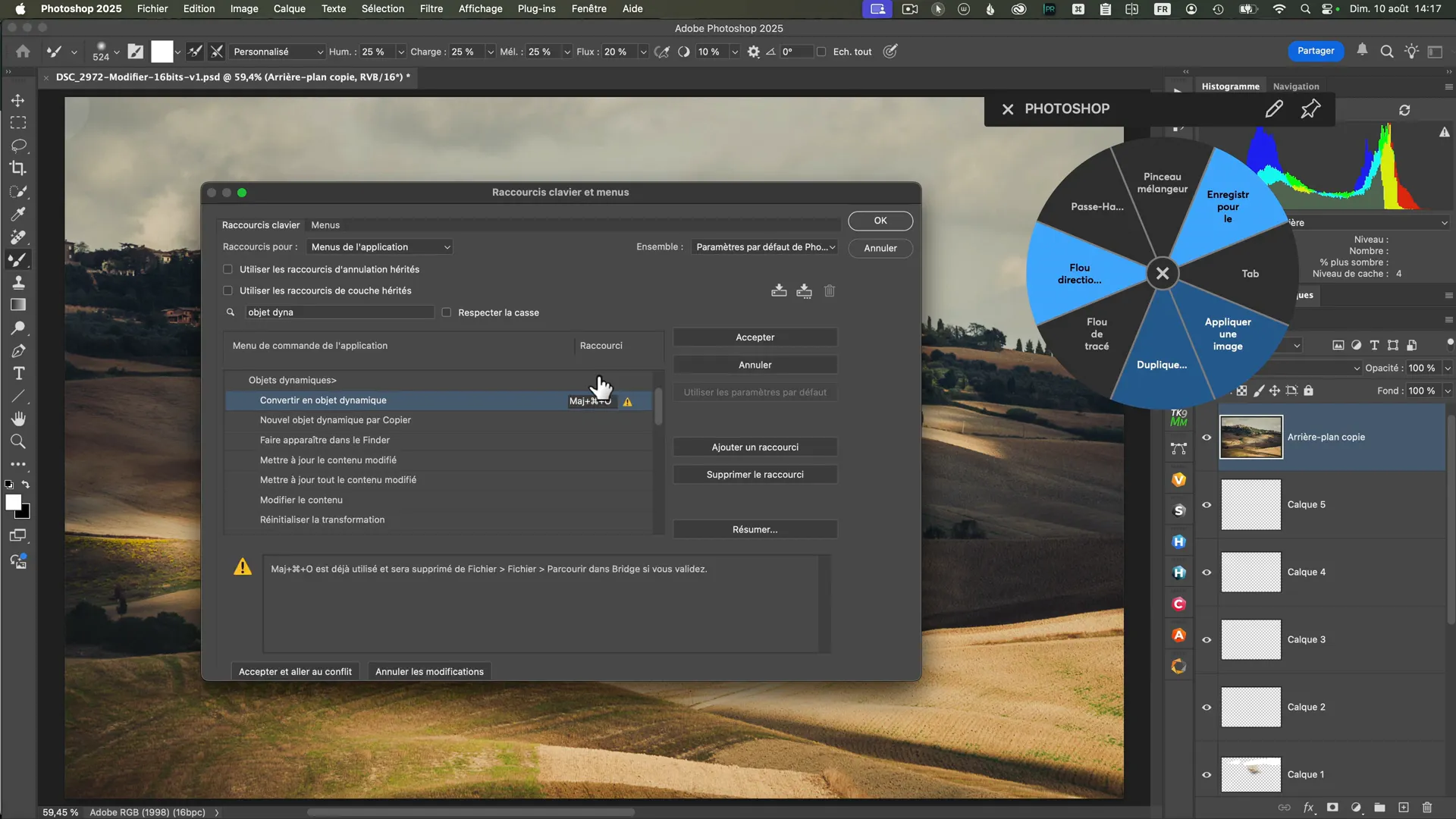Click the pencil edit icon in PHOTOSHOP panel
Screen dimensions: 1456x819
(x=1274, y=109)
